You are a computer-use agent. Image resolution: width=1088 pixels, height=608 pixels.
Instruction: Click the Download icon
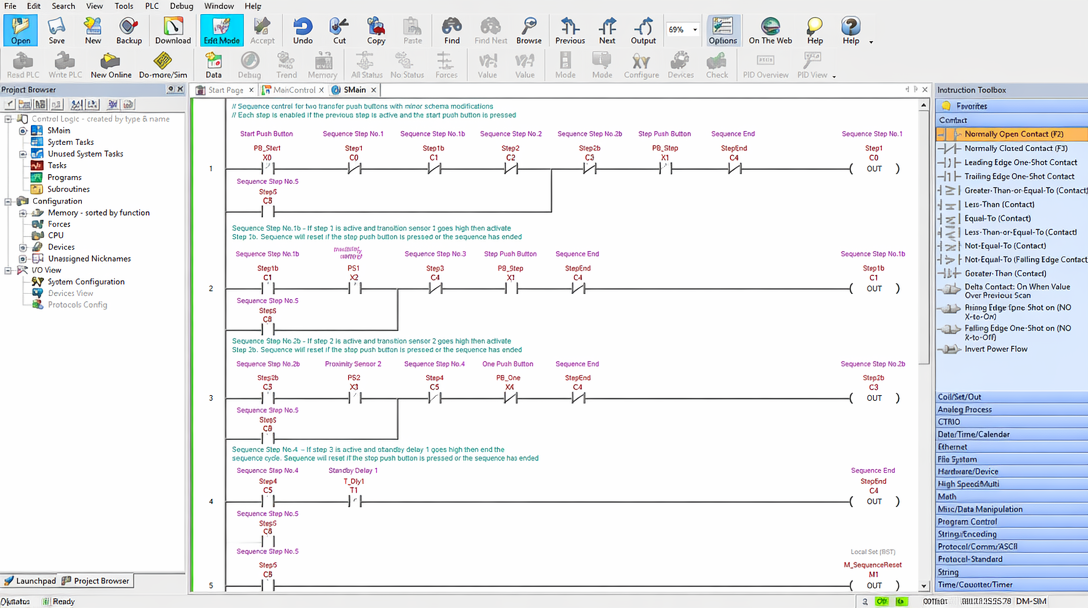click(x=173, y=31)
